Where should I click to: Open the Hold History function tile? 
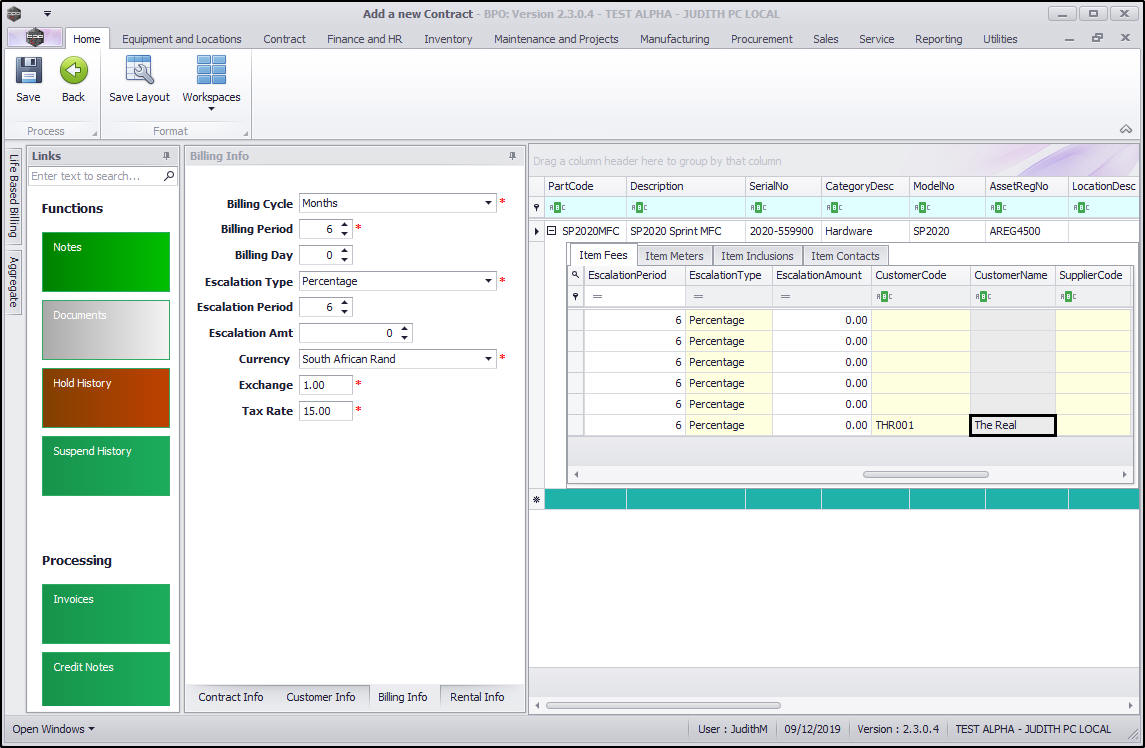(x=106, y=398)
